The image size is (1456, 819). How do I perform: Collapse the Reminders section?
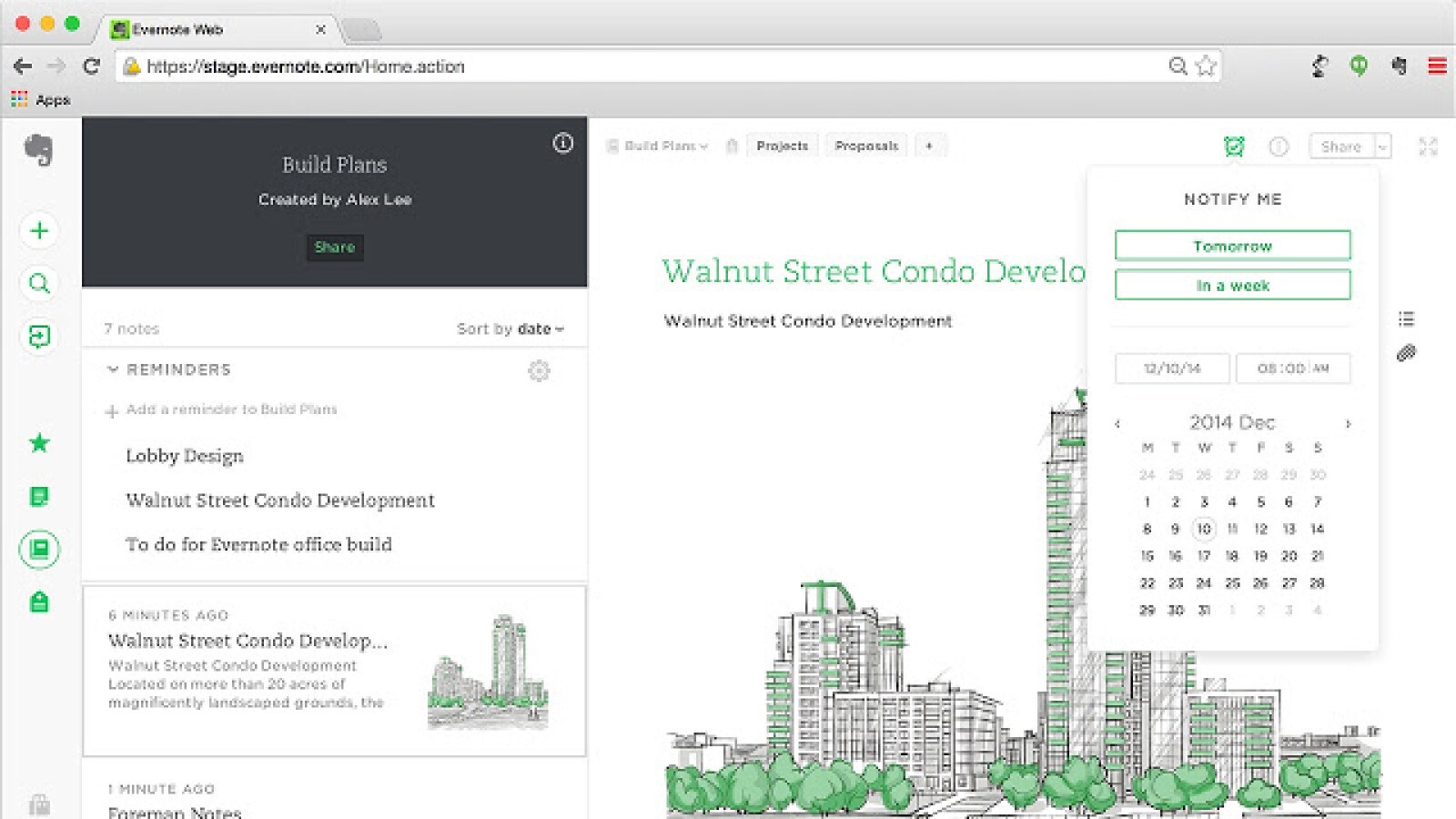pos(113,369)
